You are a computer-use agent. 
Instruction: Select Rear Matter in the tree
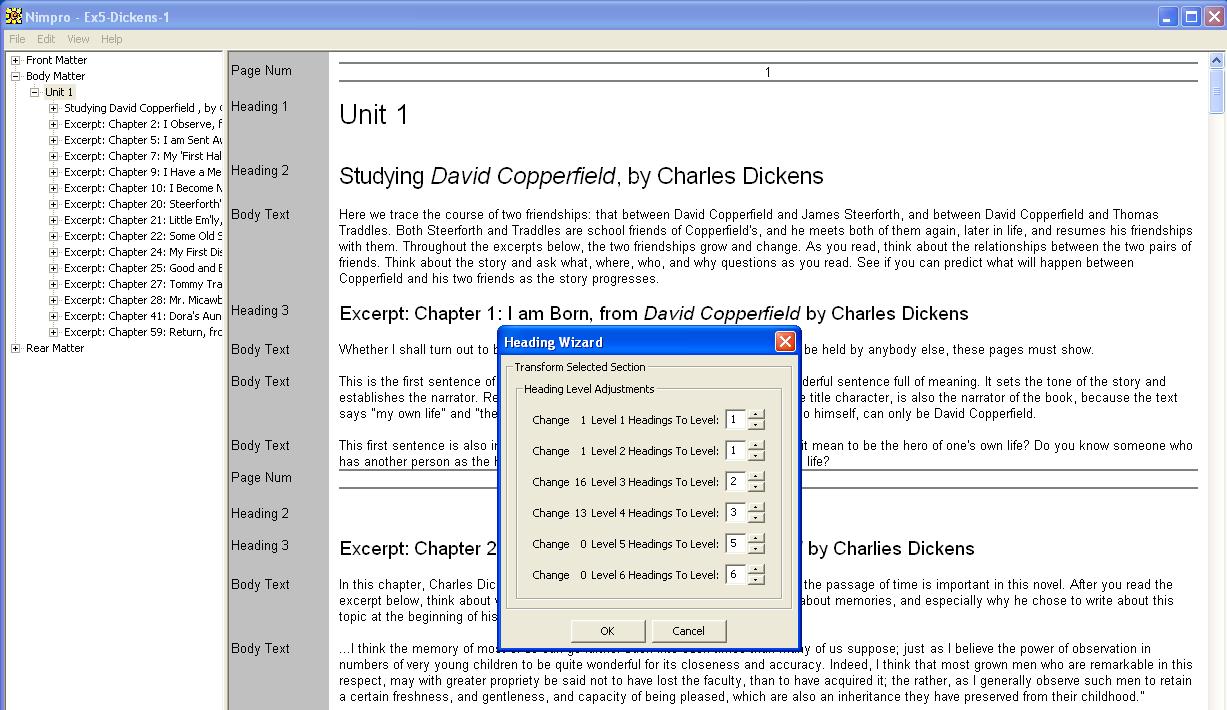55,348
